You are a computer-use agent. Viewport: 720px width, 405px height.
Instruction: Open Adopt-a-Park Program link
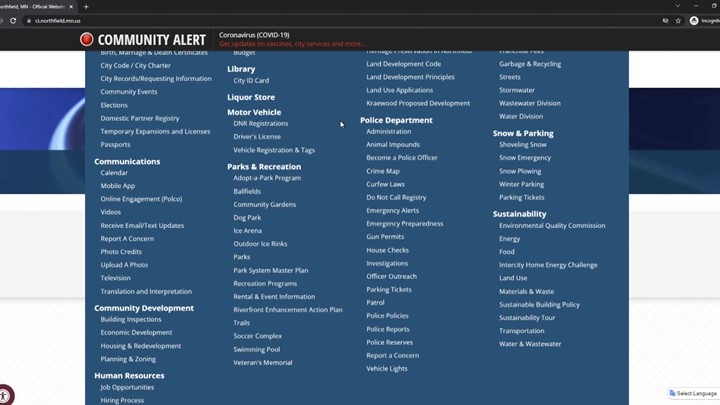point(267,178)
